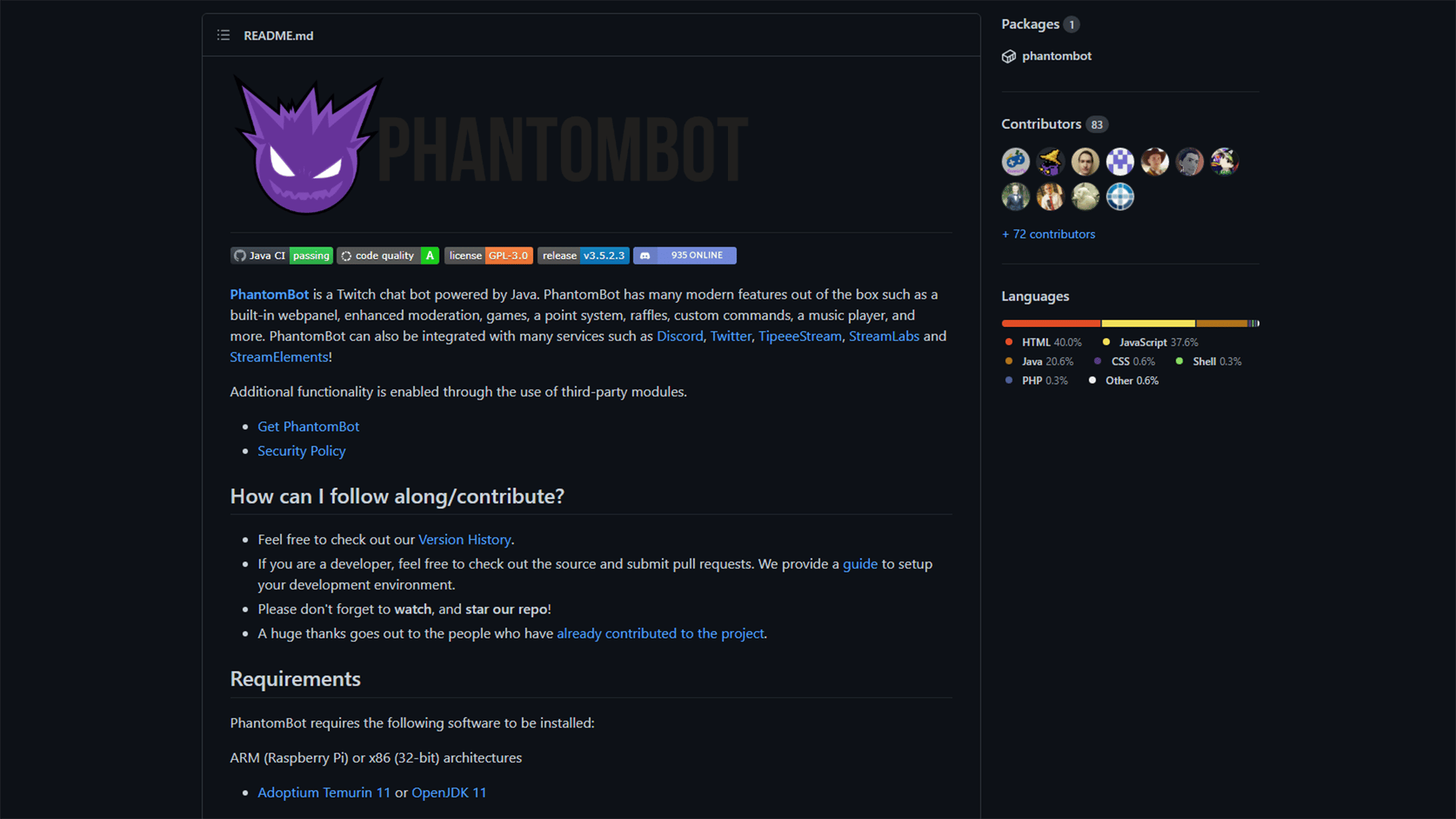Open the Adoptium Temurin 11 link

coord(324,792)
